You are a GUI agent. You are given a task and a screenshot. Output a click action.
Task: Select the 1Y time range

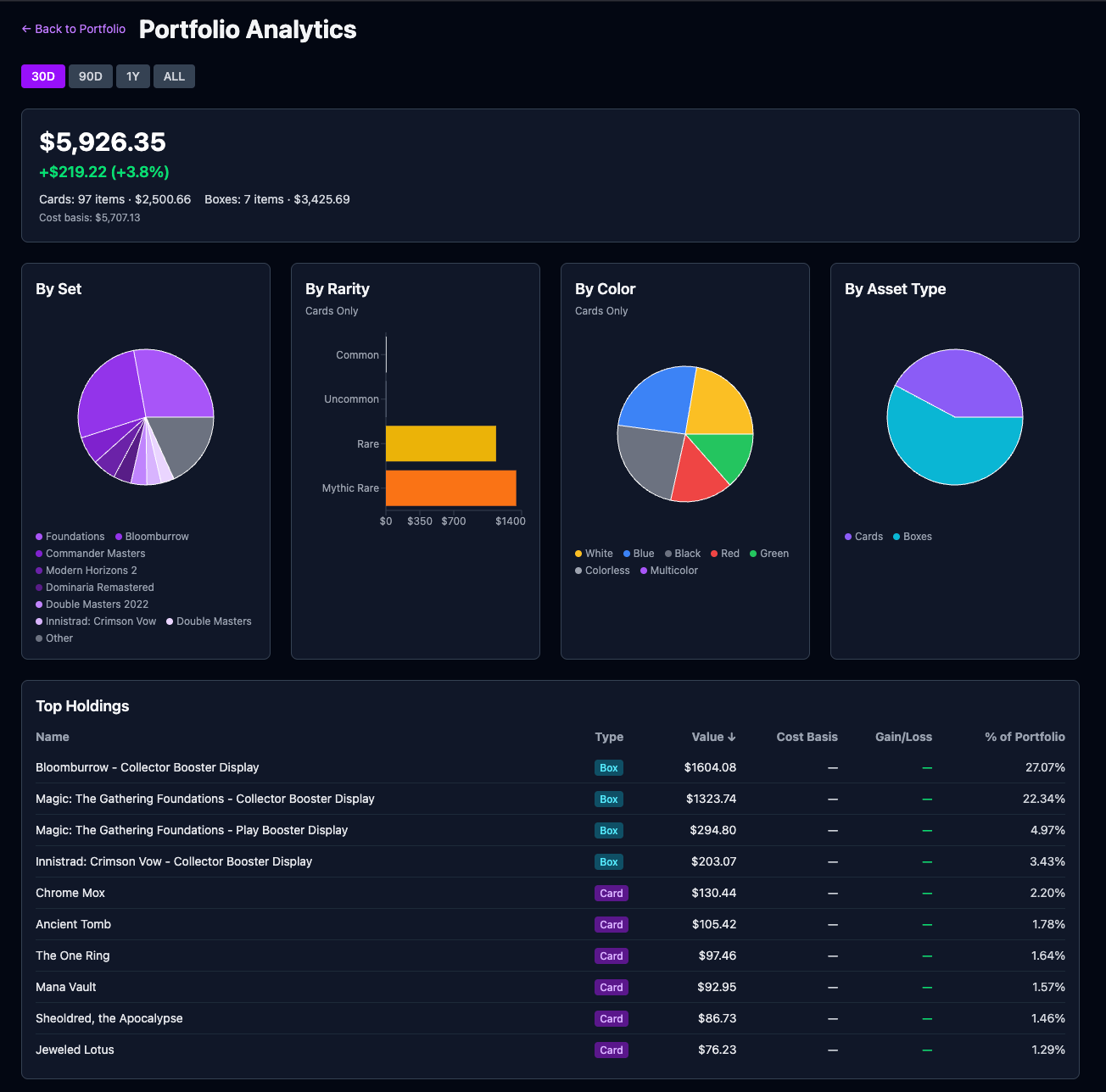pos(132,75)
